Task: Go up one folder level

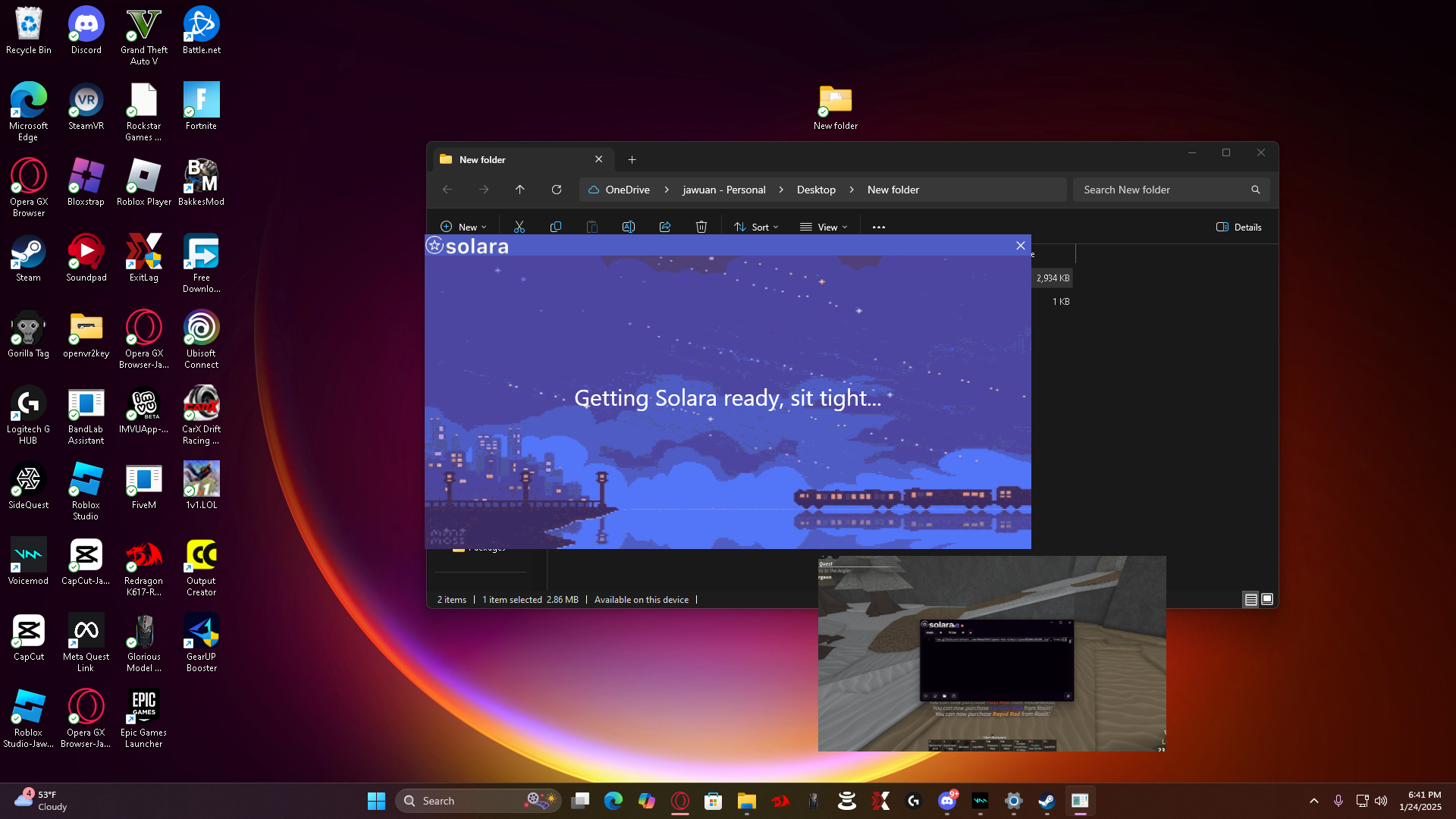Action: coord(520,190)
